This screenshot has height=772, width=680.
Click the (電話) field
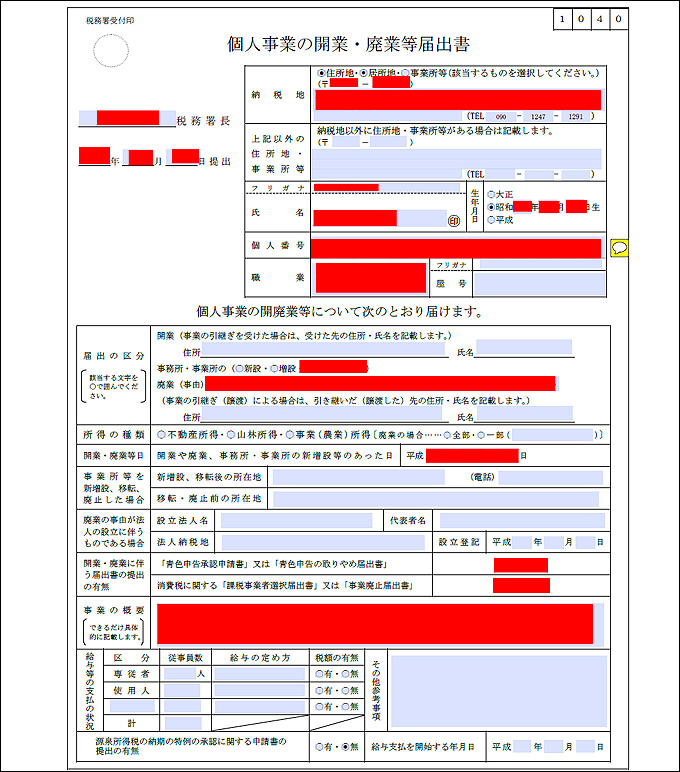(550, 478)
